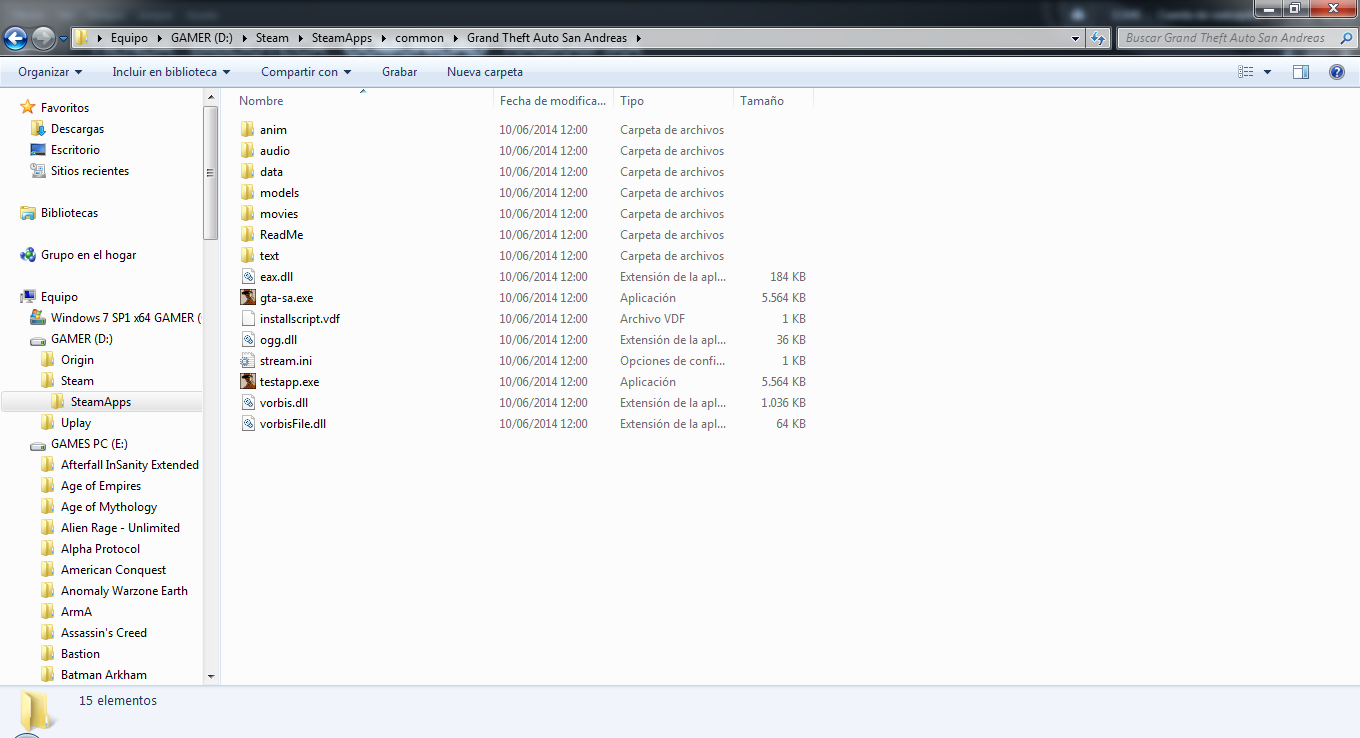Open the Age of Empires folder
Viewport: 1360px width, 738px height.
pos(101,486)
